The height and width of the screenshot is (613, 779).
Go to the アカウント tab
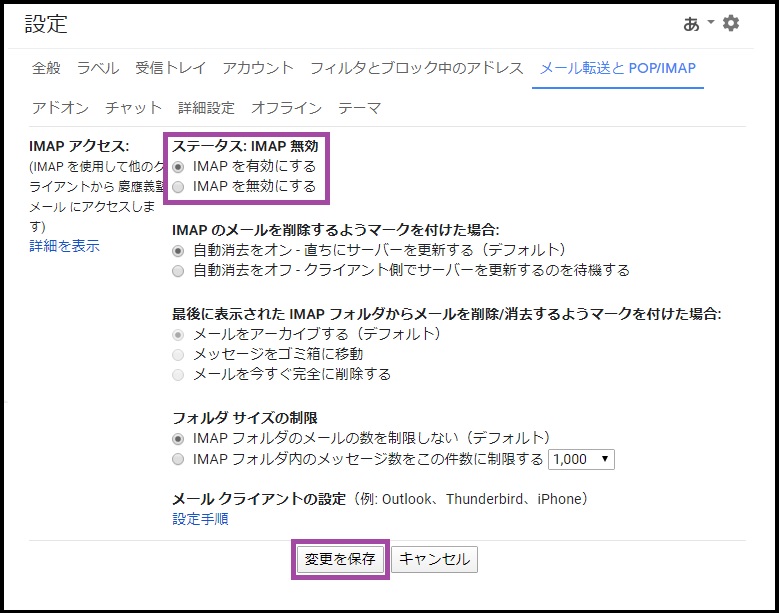[x=258, y=68]
